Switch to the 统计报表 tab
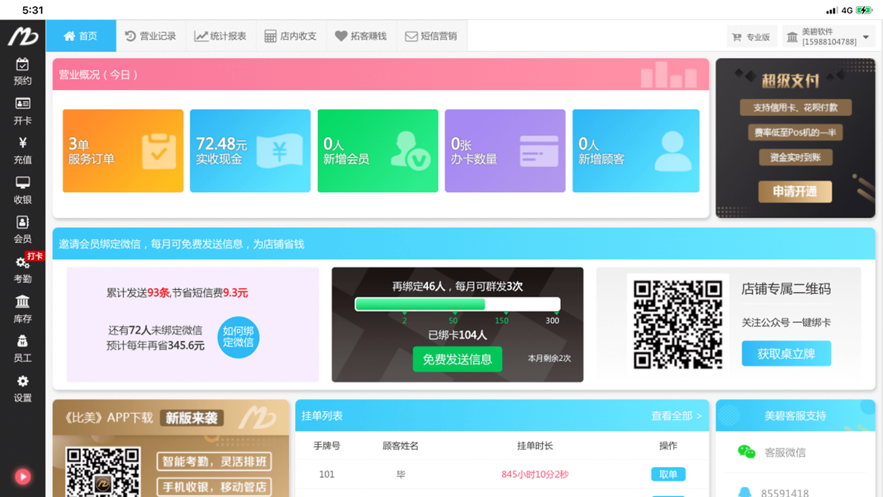The height and width of the screenshot is (497, 883). coord(221,36)
